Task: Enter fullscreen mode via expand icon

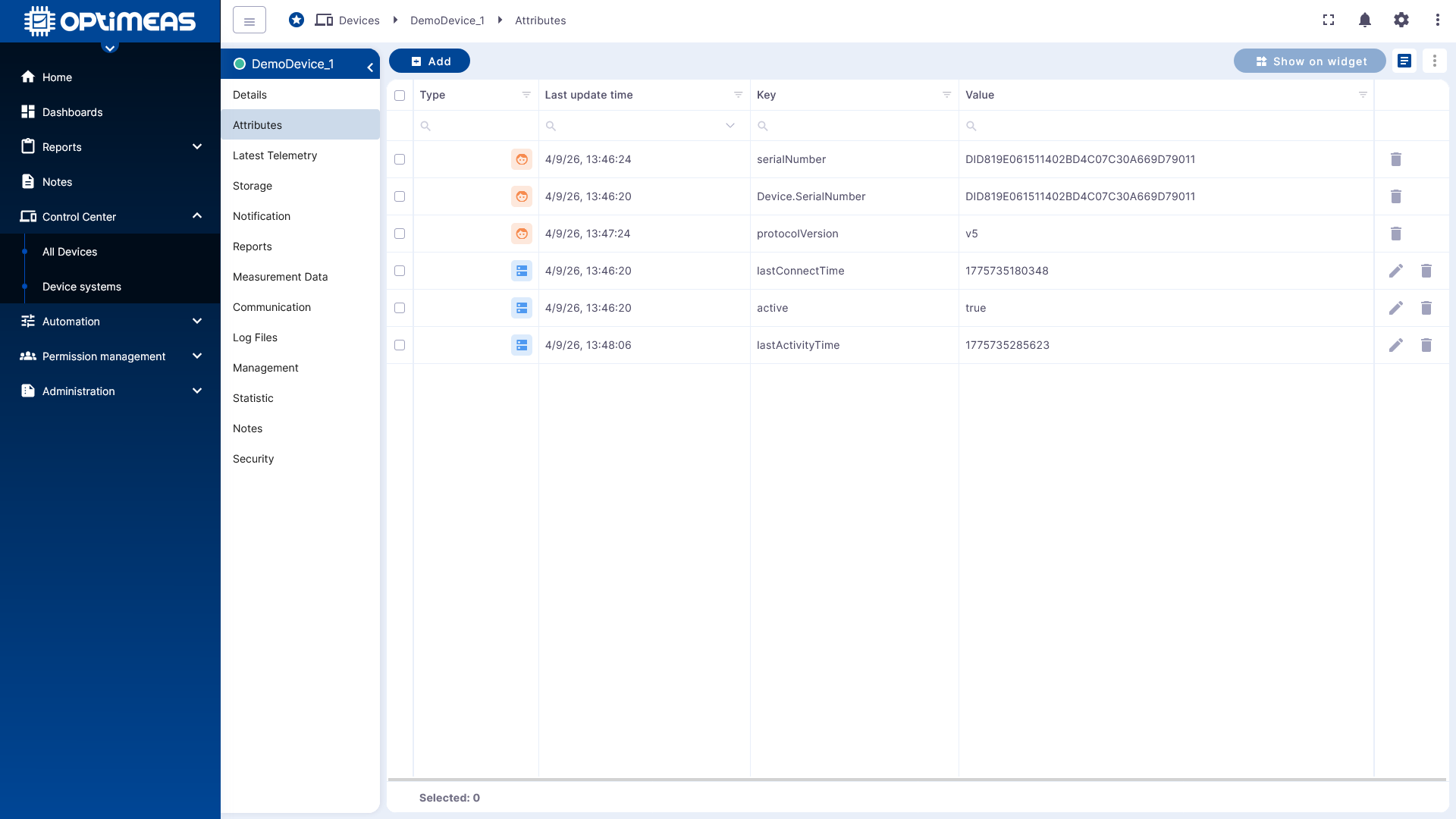Action: (x=1329, y=20)
